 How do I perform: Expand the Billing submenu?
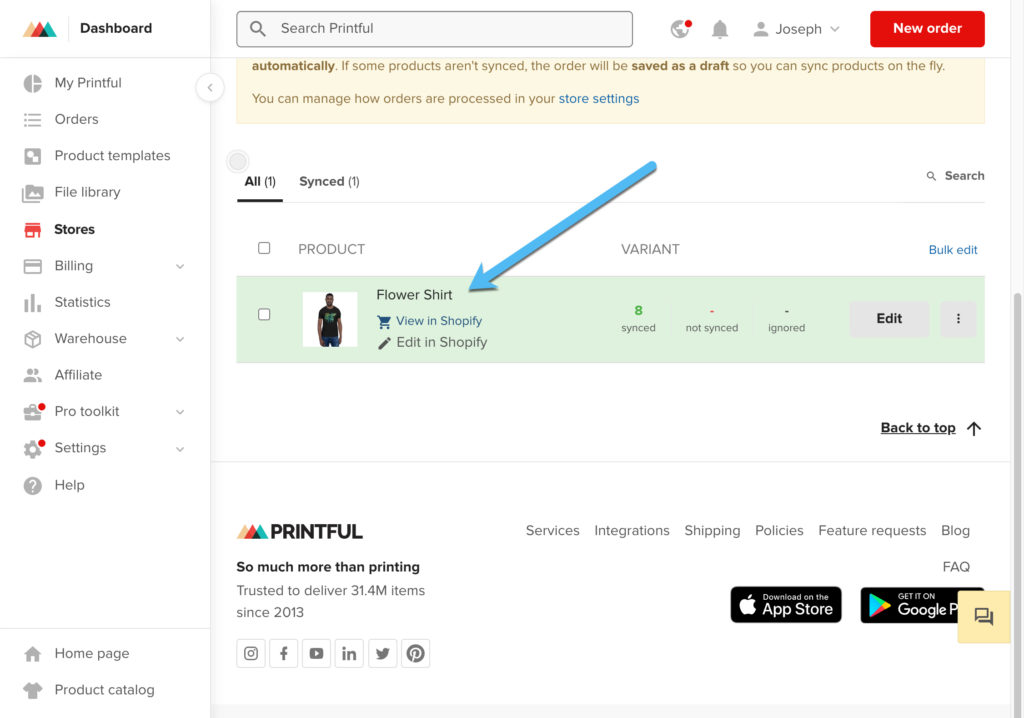180,267
